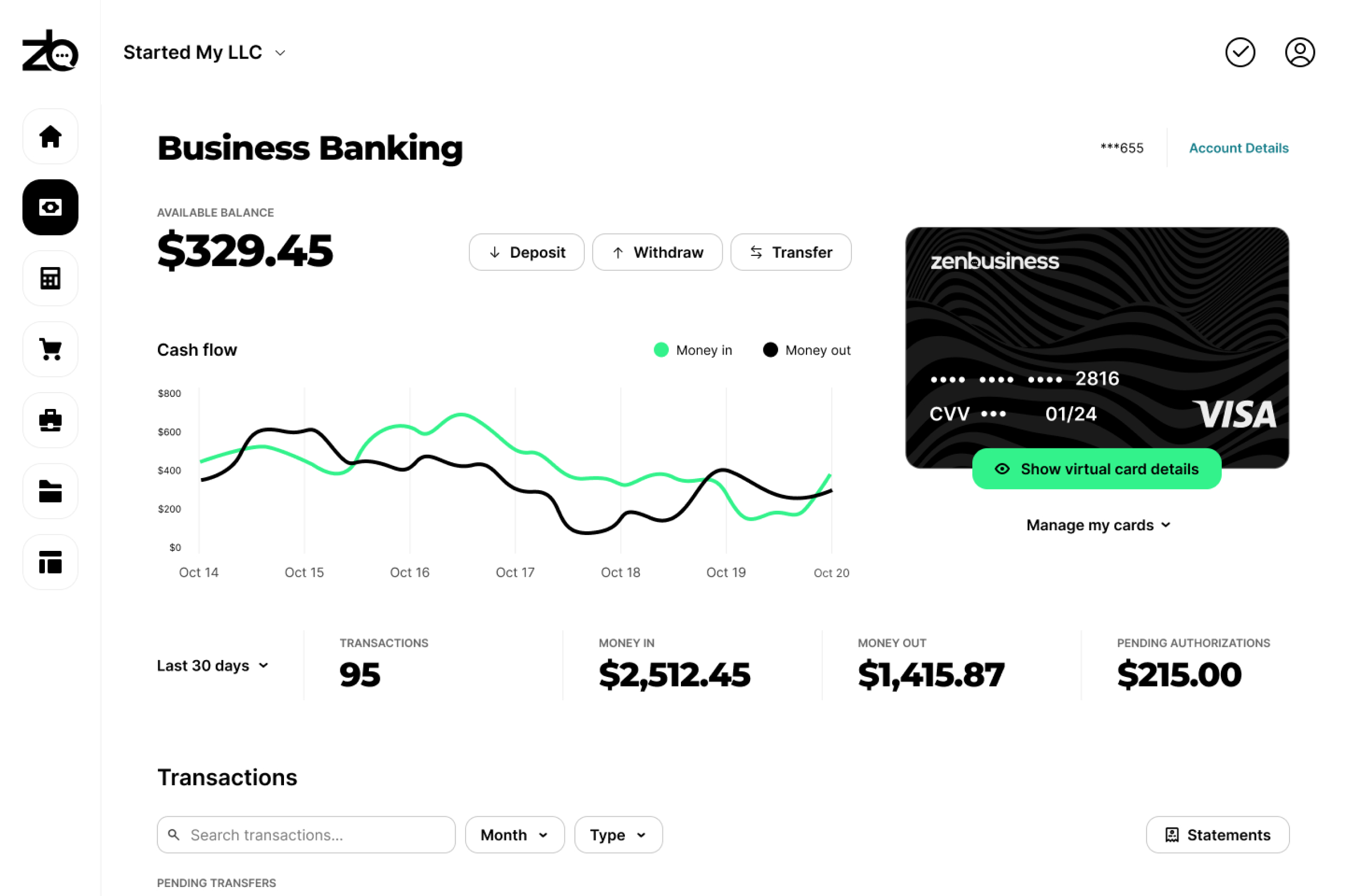Viewport: 1346px width, 896px height.
Task: Click the Statements button
Action: tap(1217, 835)
